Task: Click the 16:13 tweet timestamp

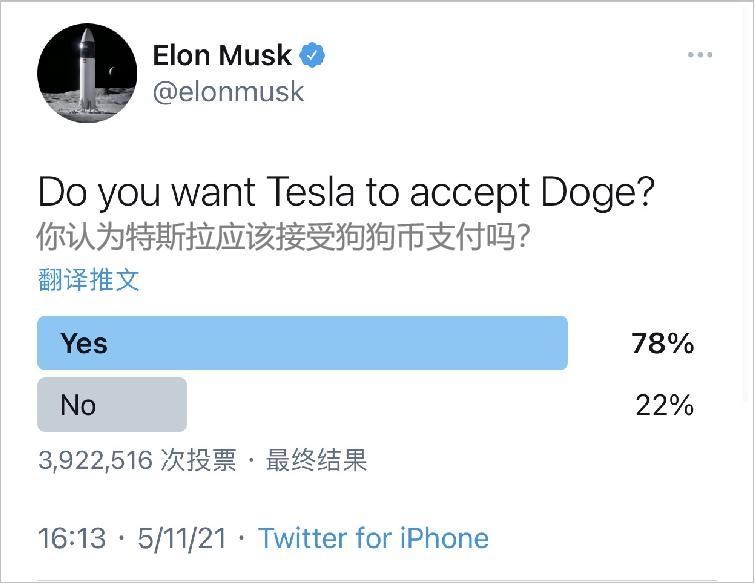Action: coord(71,539)
